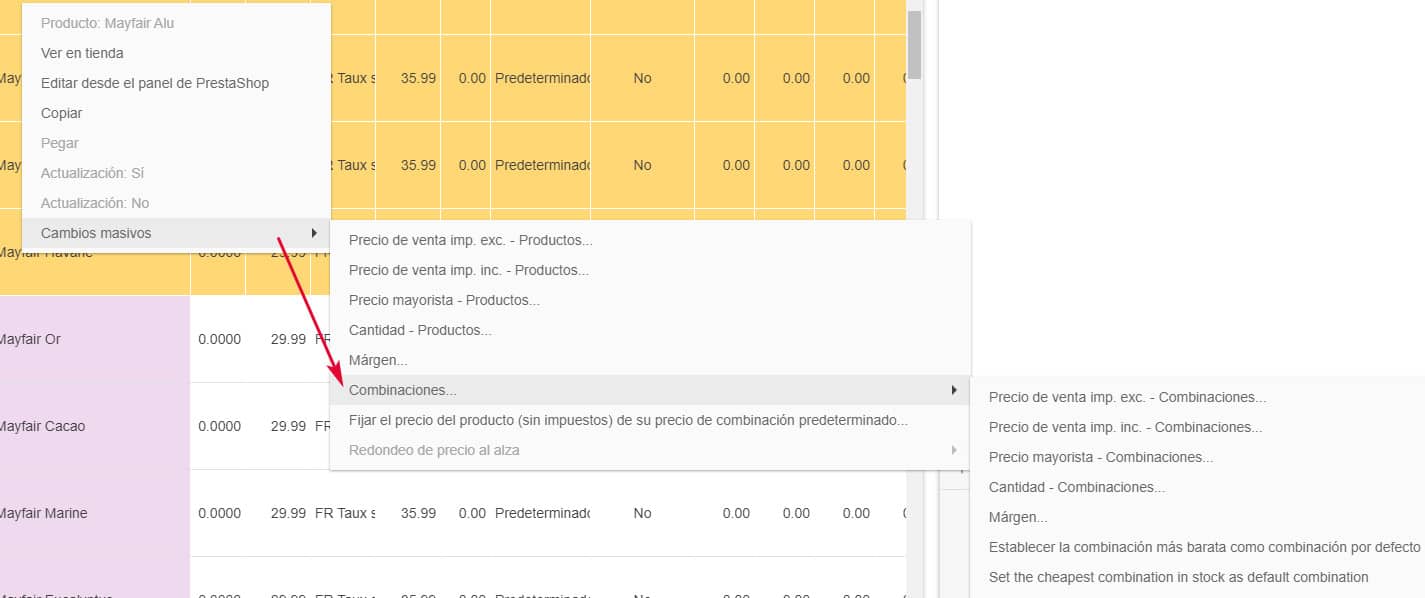
Task: Select 'Set the cheapest combination in stock'
Action: point(1178,577)
